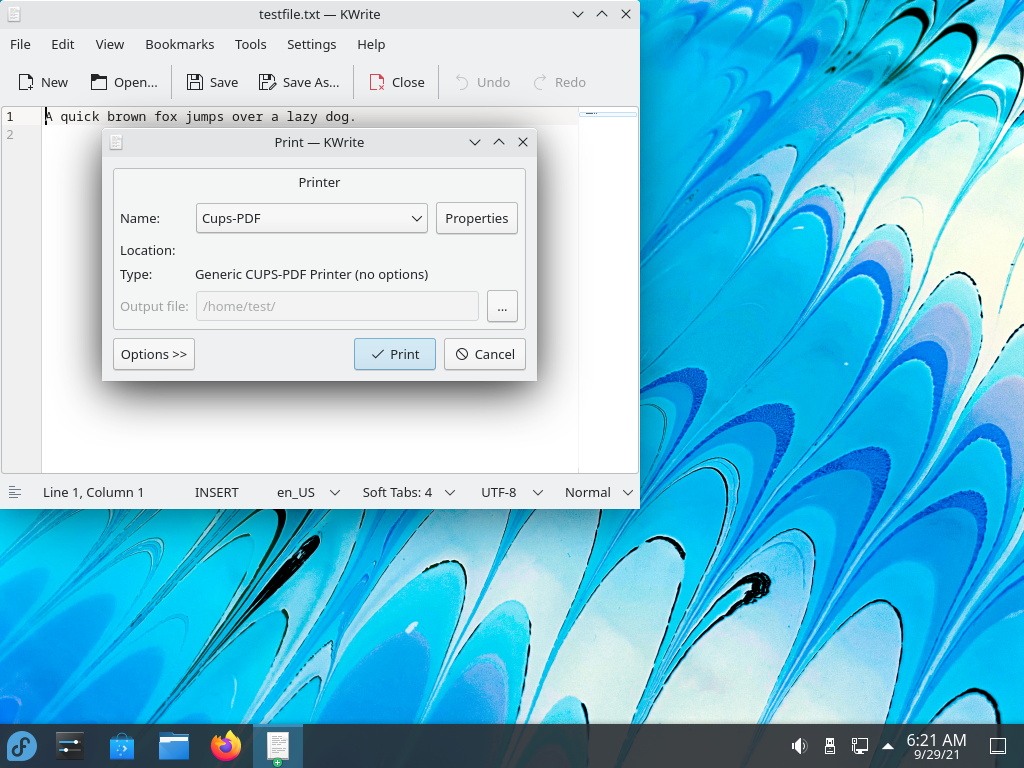The image size is (1024, 768).
Task: Open Dolphin file manager from the taskbar
Action: pos(174,746)
